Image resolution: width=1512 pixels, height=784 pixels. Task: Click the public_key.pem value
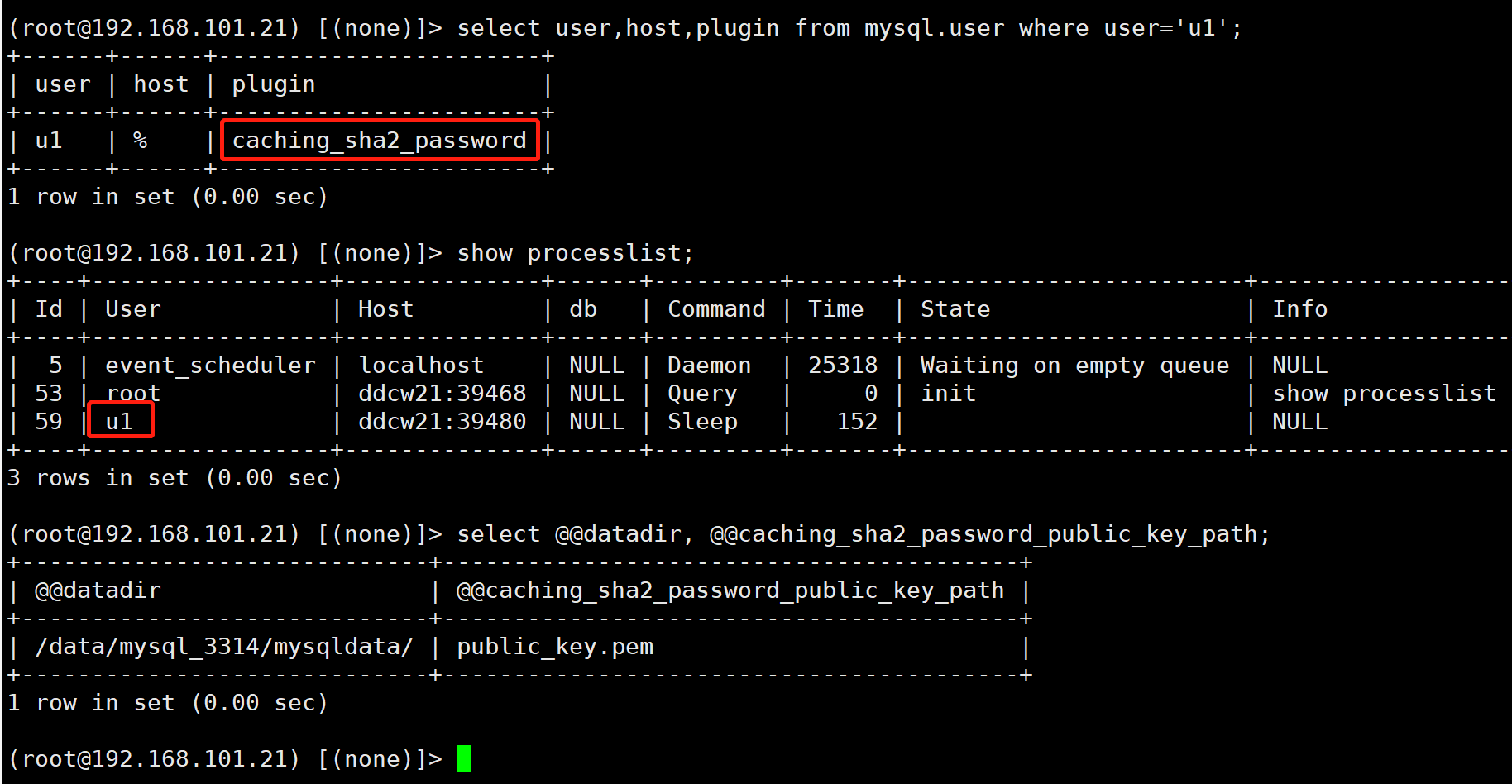pos(555,647)
